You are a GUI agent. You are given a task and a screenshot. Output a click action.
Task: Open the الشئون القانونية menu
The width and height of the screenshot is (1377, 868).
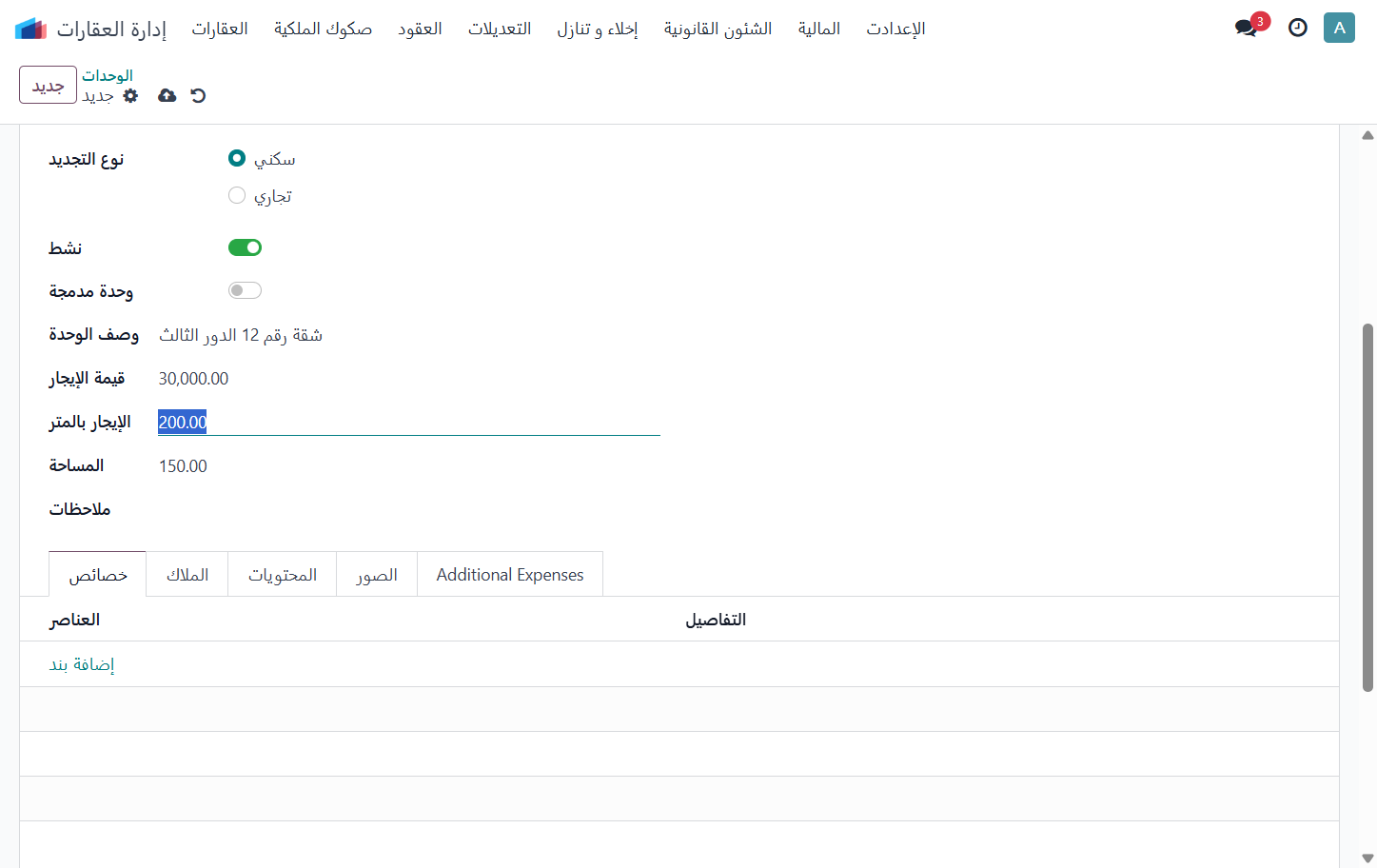click(x=718, y=29)
